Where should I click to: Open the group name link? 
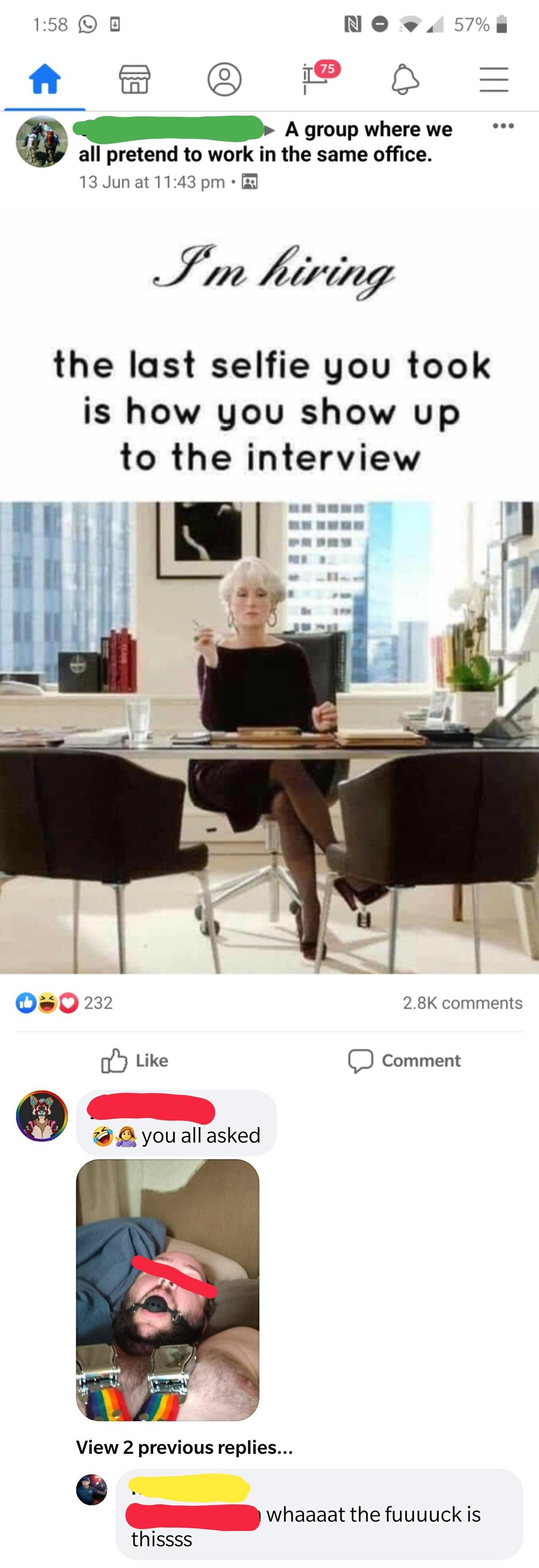pyautogui.click(x=265, y=142)
